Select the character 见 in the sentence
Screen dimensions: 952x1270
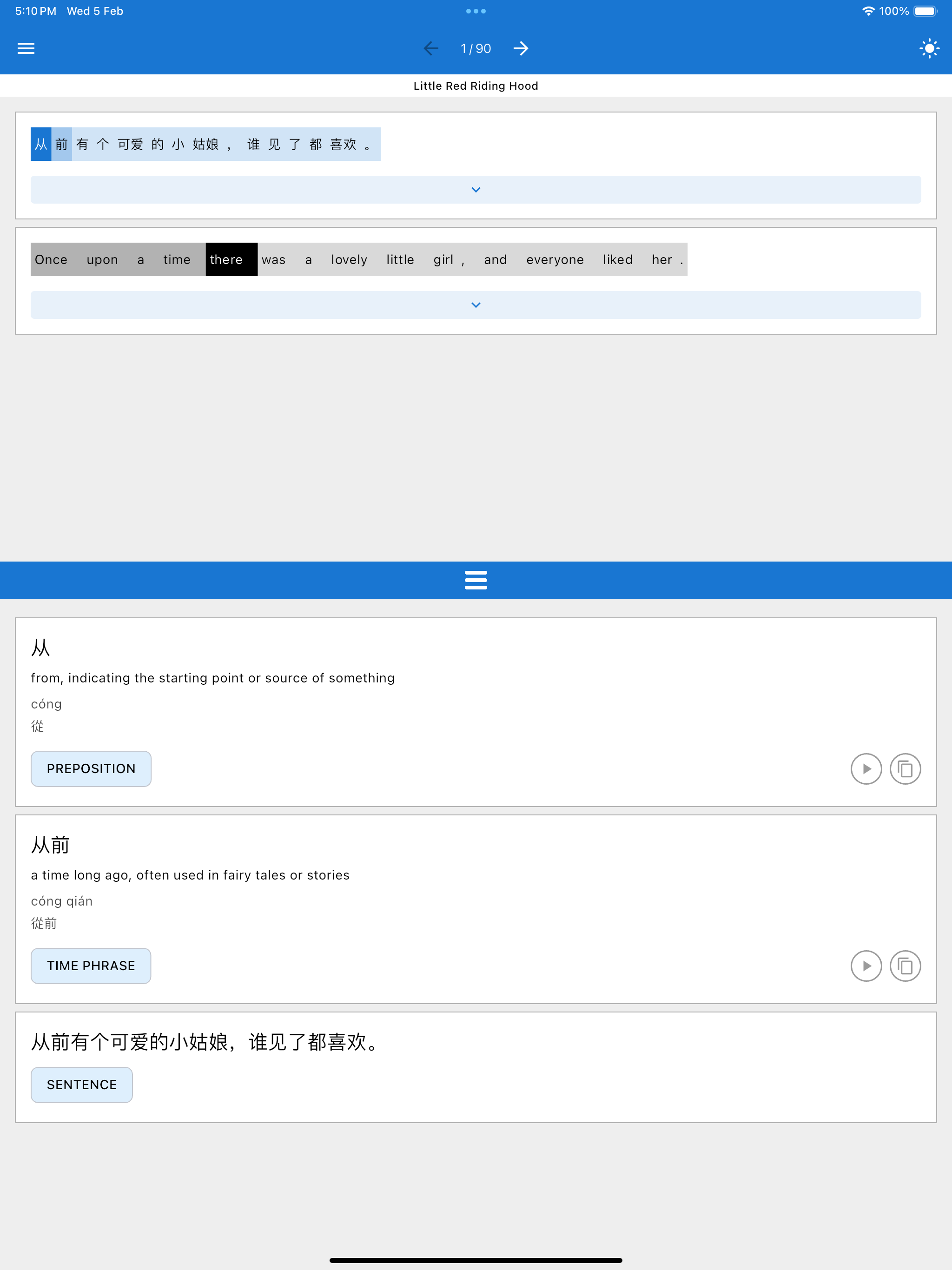pos(274,144)
